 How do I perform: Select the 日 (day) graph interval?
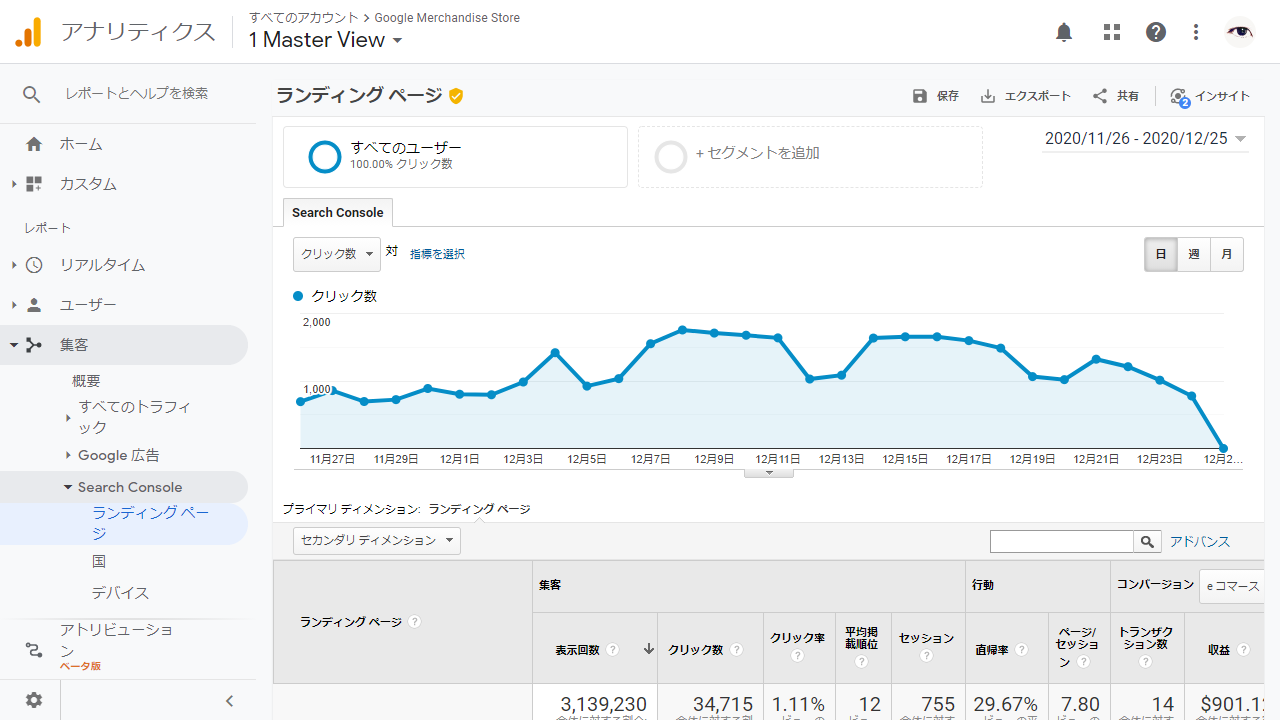(x=1161, y=254)
